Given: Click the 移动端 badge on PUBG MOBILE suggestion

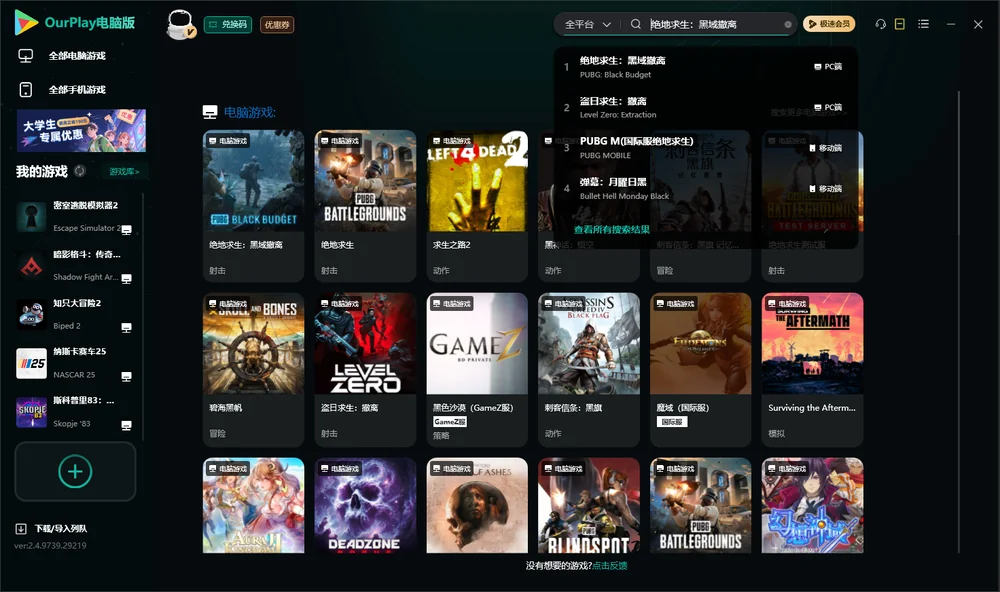Looking at the screenshot, I should point(825,148).
